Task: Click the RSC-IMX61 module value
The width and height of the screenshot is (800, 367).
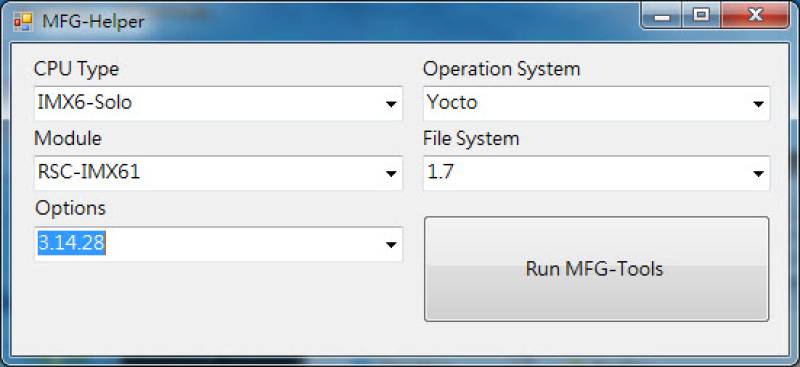Action: coord(89,173)
